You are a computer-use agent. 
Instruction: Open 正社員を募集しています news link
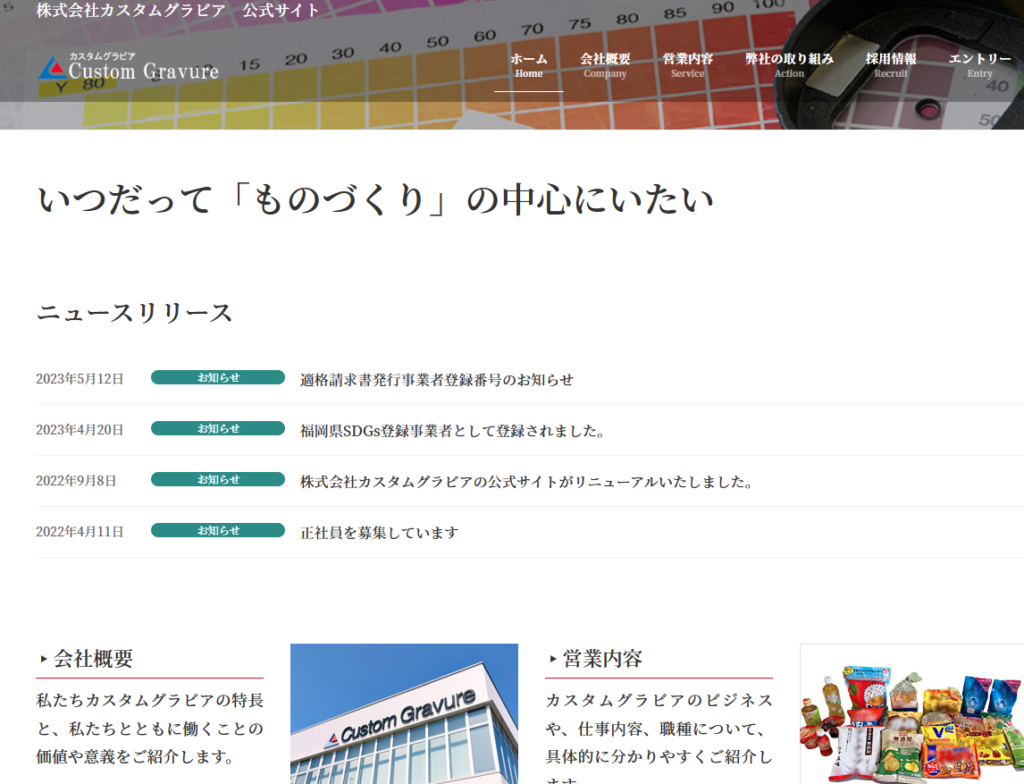[379, 533]
